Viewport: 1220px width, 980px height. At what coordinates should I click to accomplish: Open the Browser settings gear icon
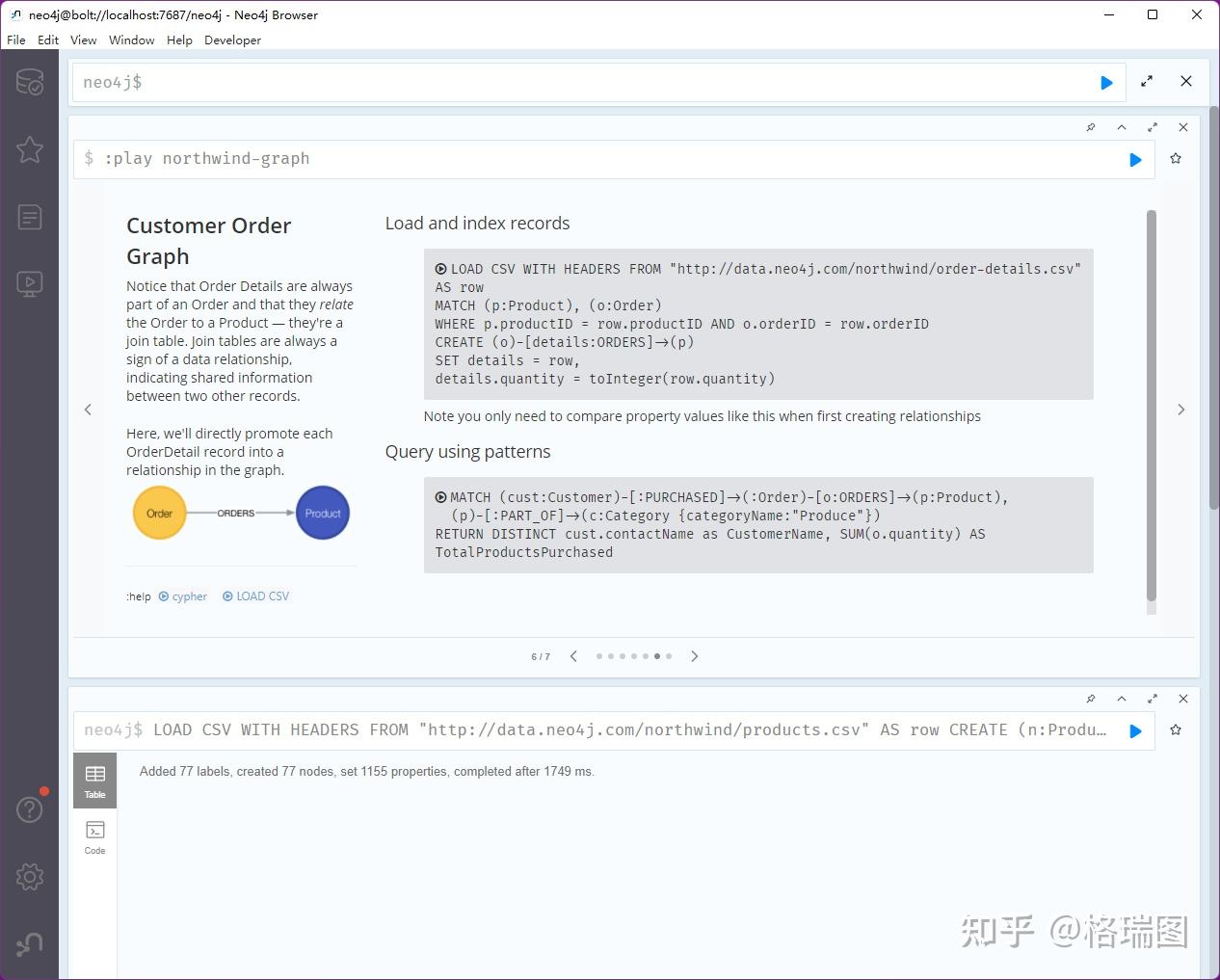30,877
